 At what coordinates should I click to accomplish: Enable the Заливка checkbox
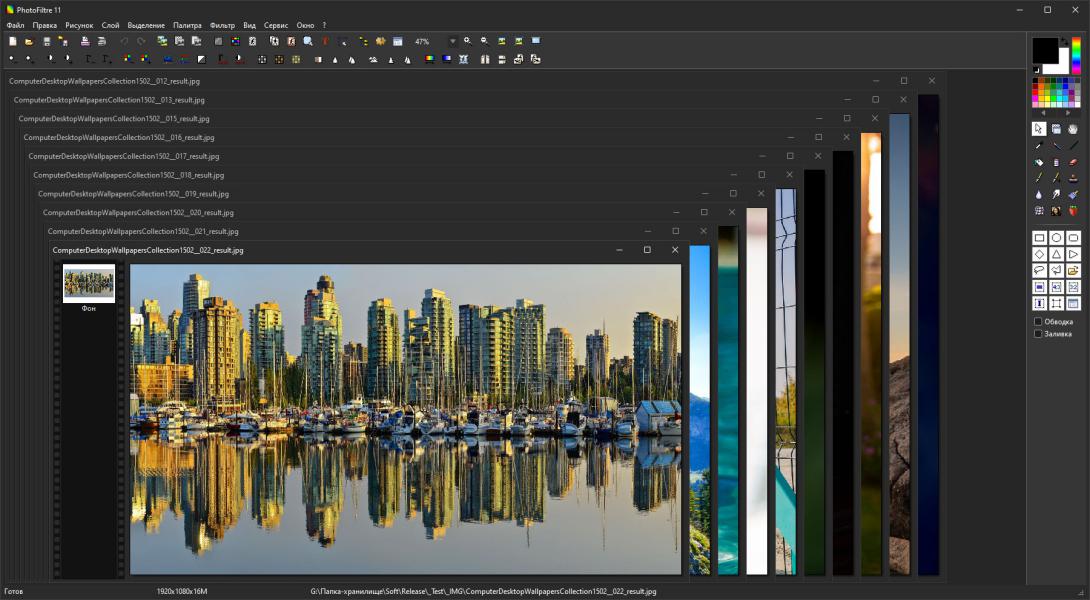1038,334
